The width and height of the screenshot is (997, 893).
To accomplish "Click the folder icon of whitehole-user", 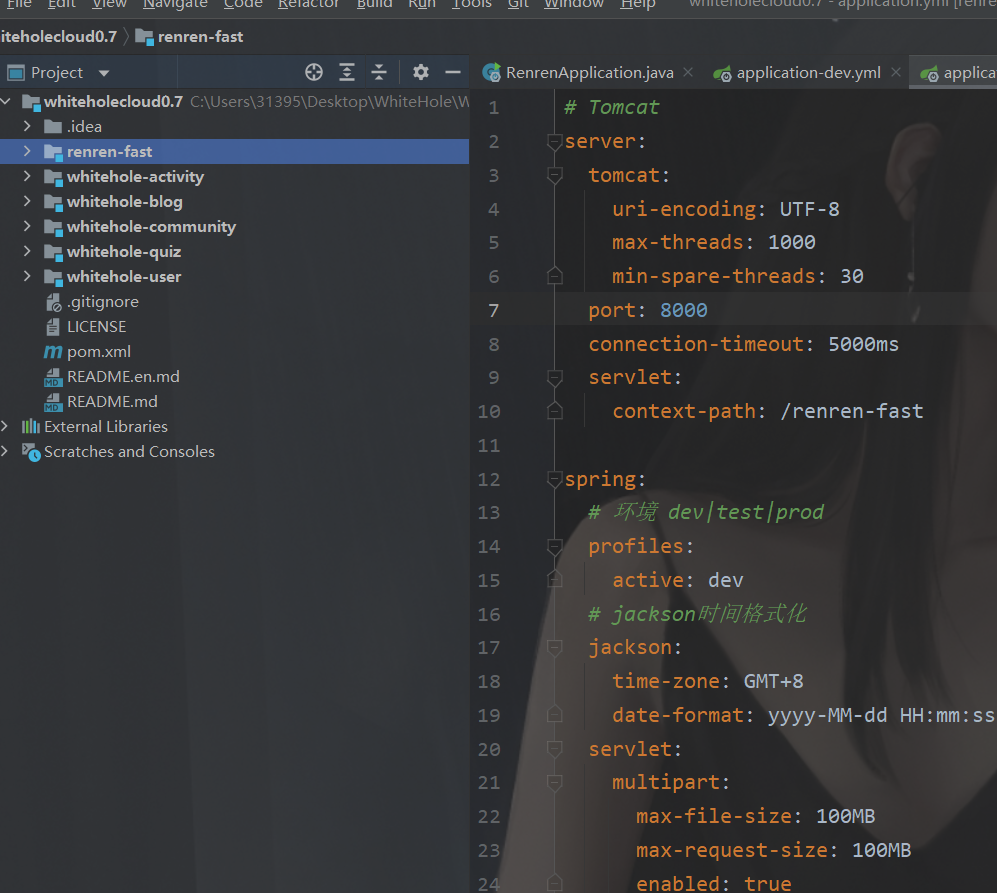I will click(x=53, y=277).
